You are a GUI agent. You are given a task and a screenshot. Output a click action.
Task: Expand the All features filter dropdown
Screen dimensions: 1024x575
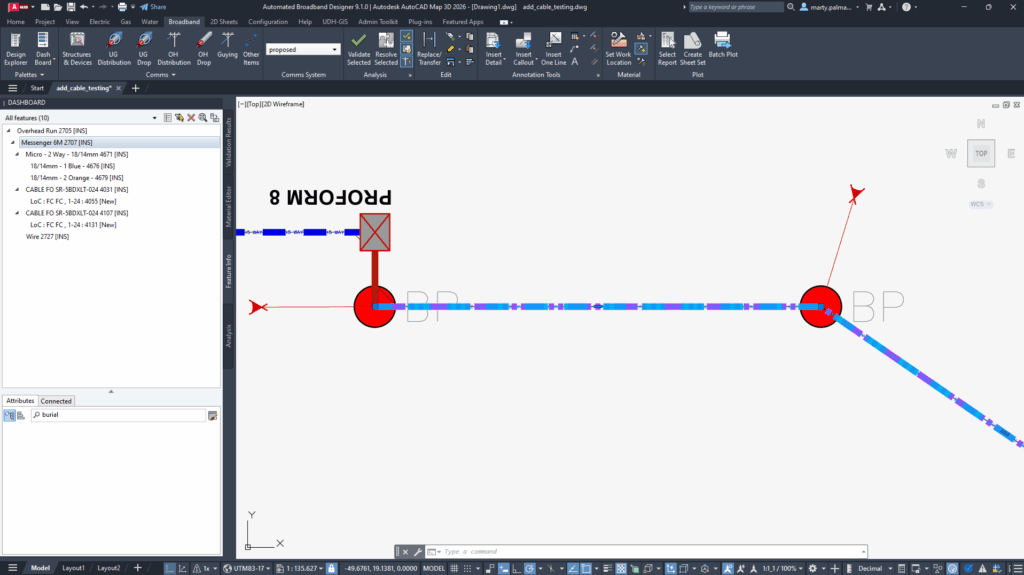click(154, 118)
